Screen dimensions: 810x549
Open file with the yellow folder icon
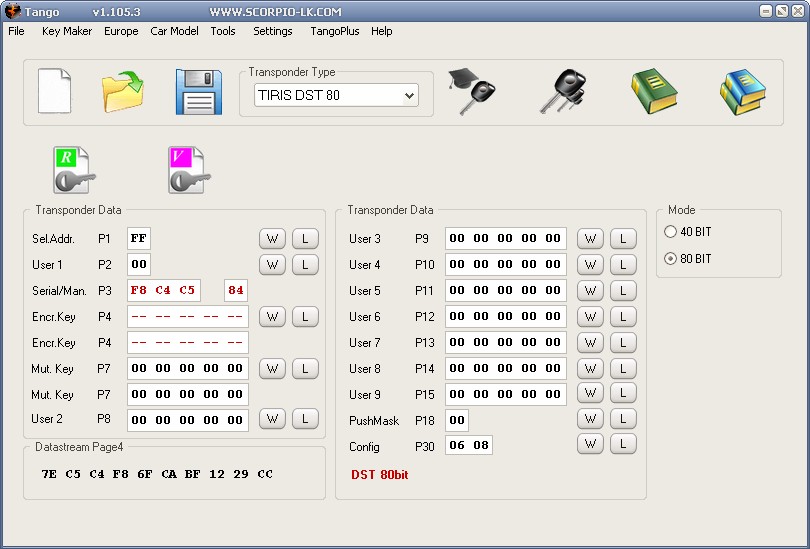point(123,92)
